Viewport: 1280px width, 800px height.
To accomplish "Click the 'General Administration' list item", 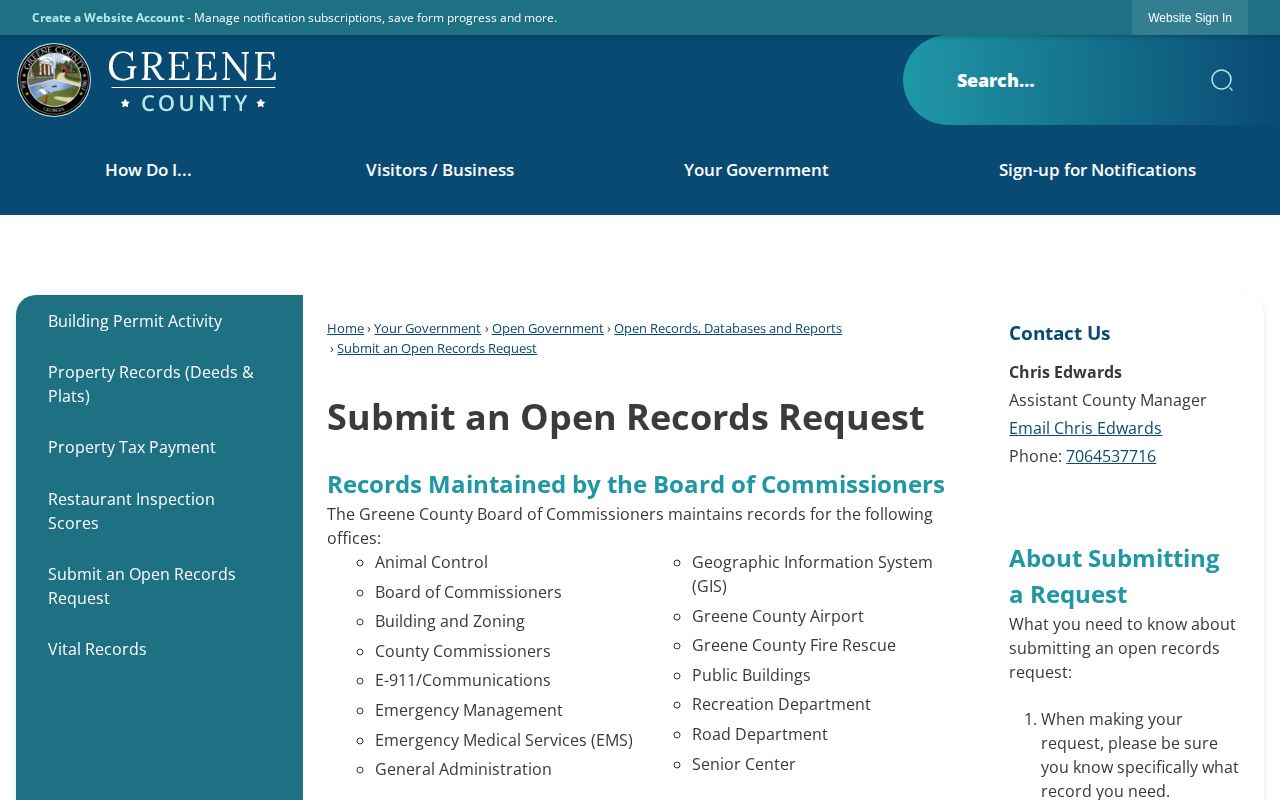I will pos(463,769).
